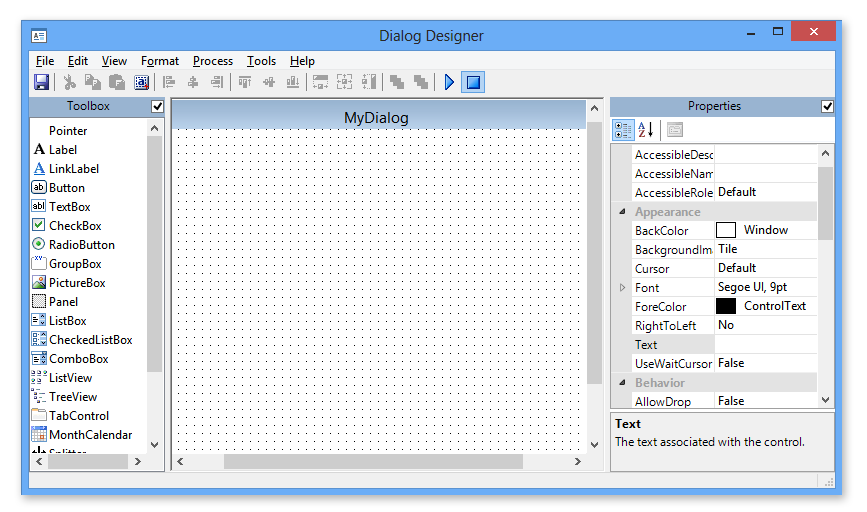Click the Text property value field

tap(765, 345)
